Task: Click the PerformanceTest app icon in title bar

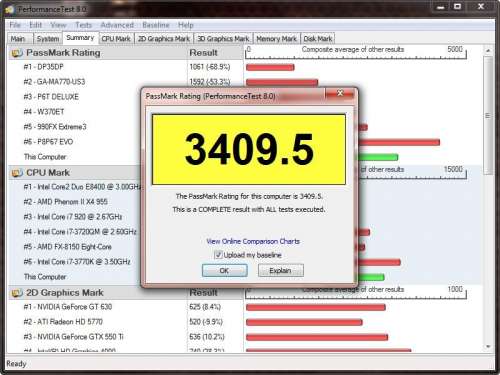Action: [x=10, y=9]
